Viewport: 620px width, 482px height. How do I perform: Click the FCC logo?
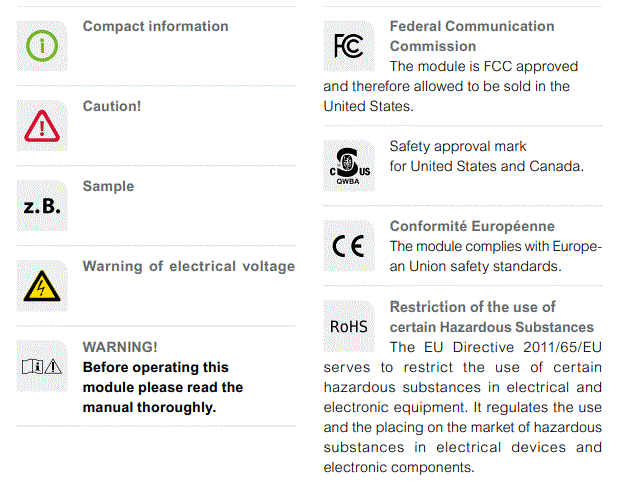tap(349, 46)
